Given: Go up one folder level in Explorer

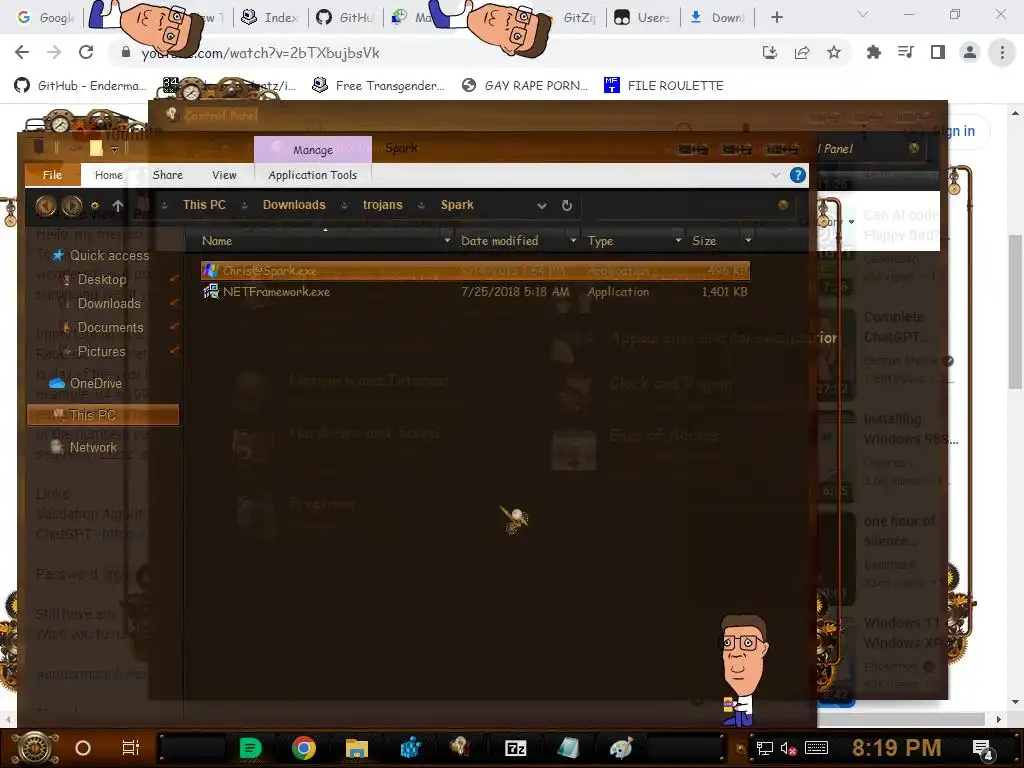Looking at the screenshot, I should tap(118, 206).
